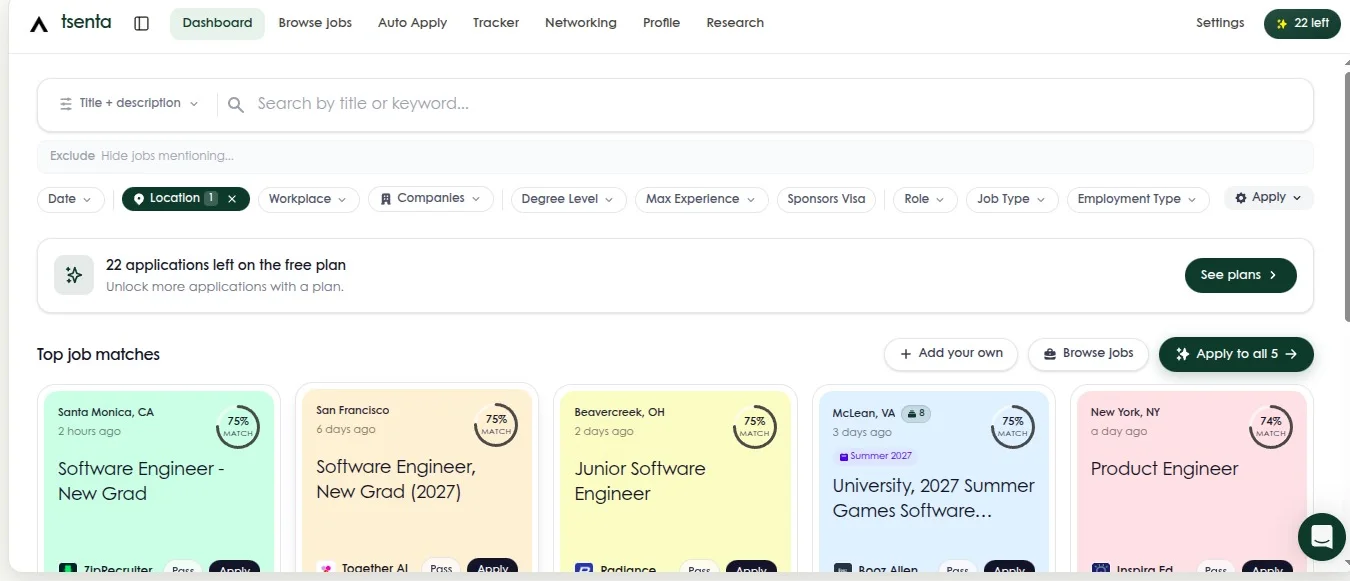Click the 75% match ring on San Francisco card

[x=496, y=426]
